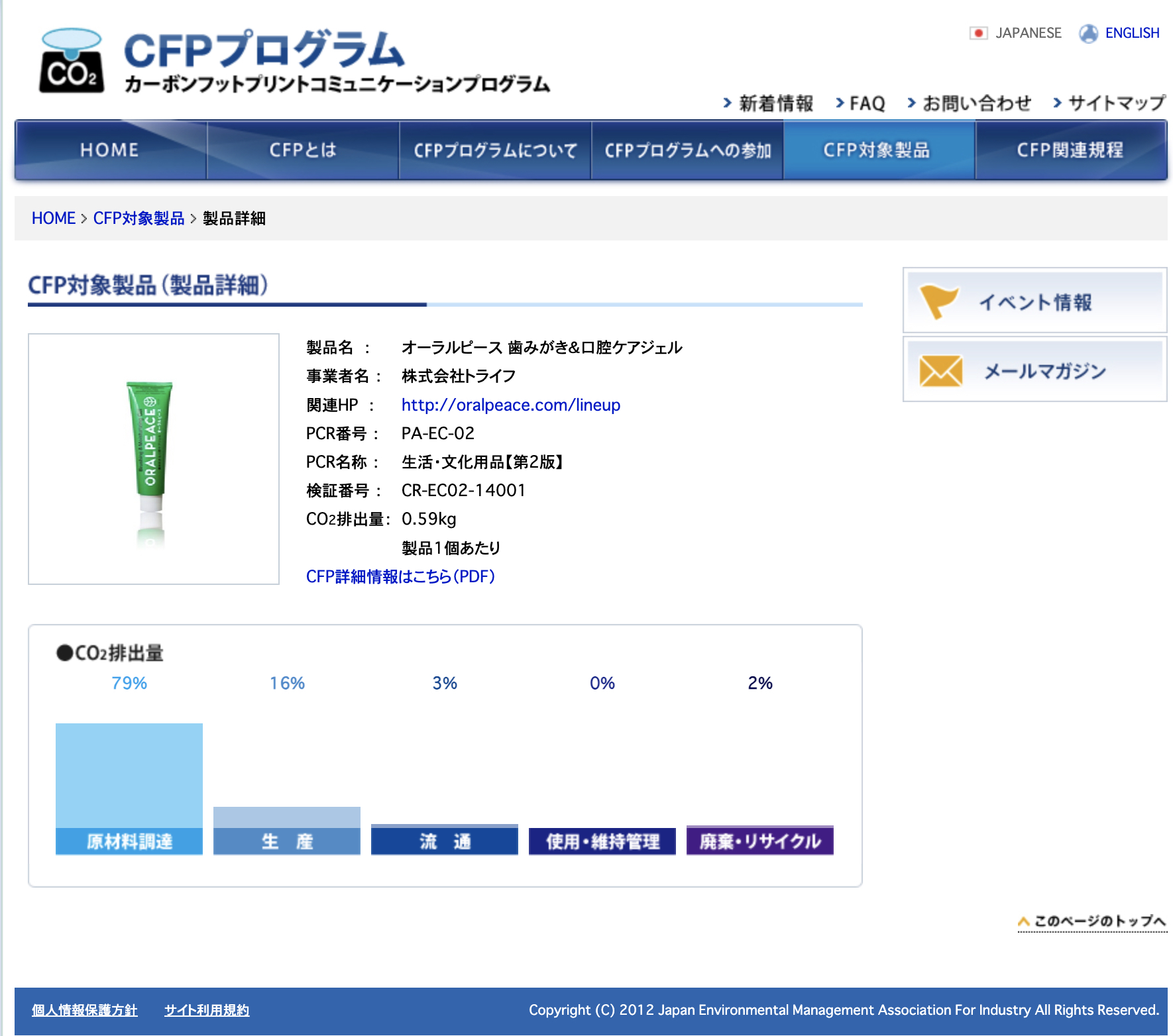This screenshot has width=1173, height=1036.
Task: Switch language to JAPANESE
Action: coord(1028,33)
